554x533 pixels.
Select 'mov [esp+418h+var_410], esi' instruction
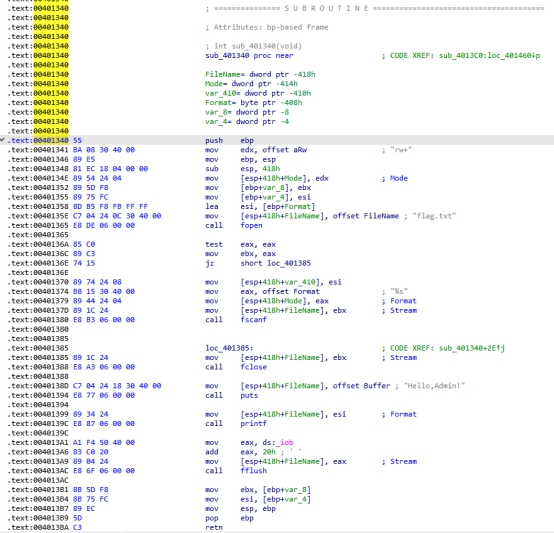point(273,282)
